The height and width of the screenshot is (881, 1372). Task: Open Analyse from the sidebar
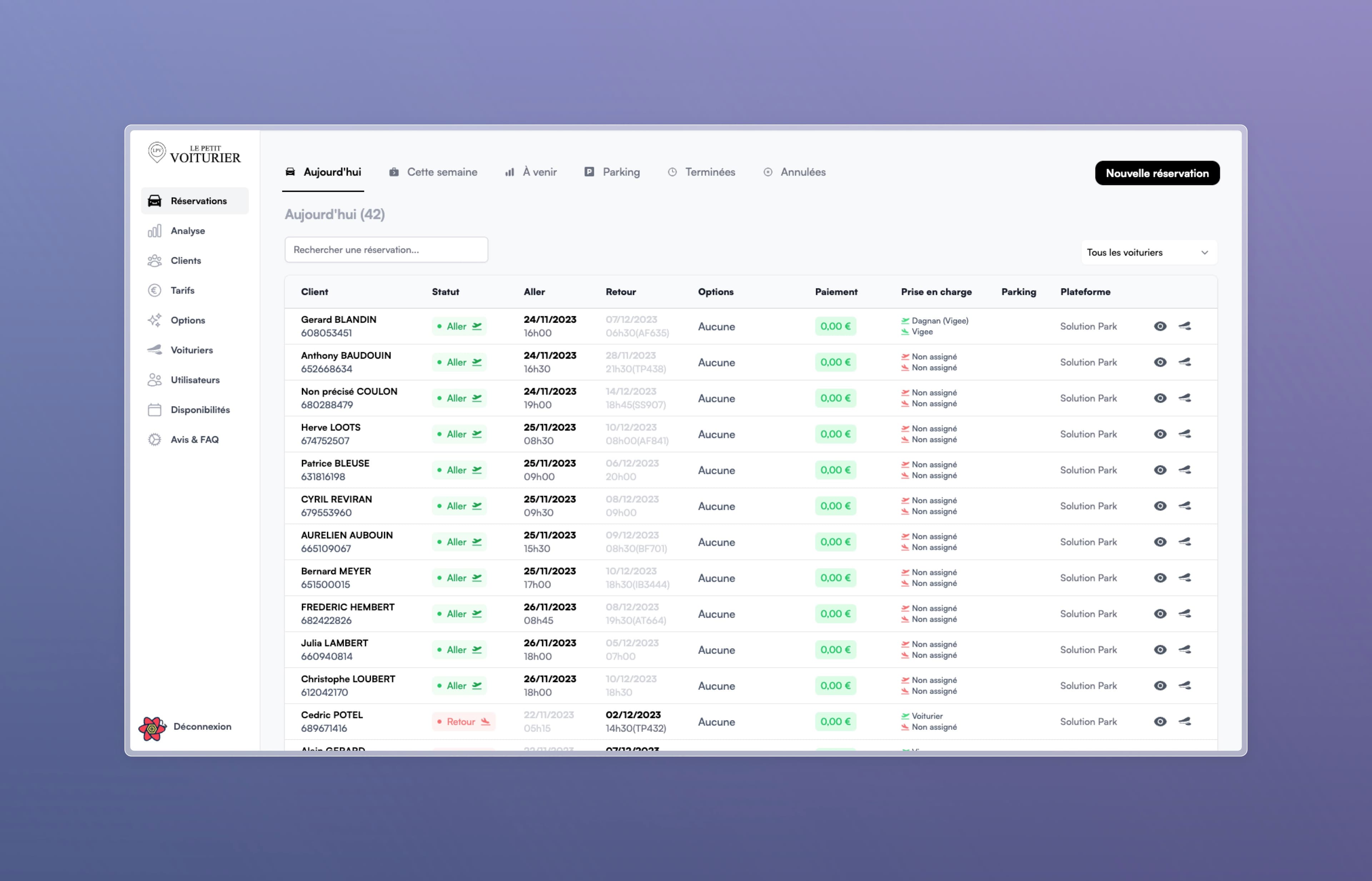187,230
